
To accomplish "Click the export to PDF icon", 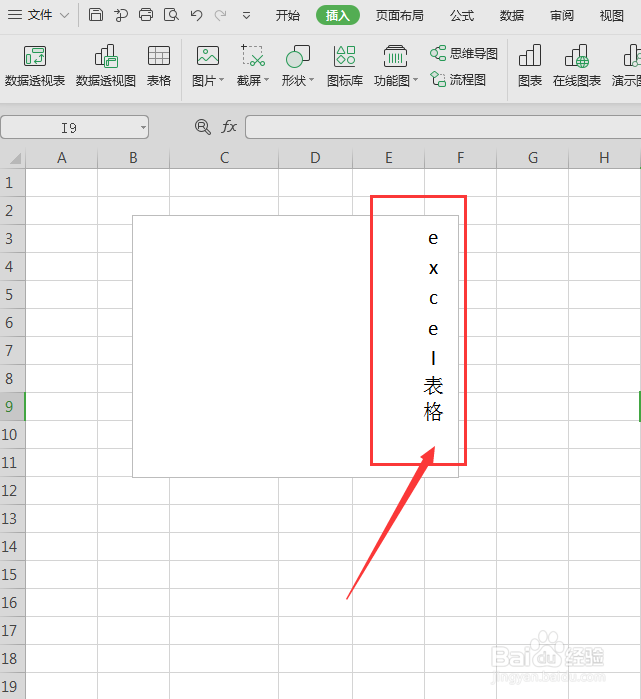I will [120, 15].
